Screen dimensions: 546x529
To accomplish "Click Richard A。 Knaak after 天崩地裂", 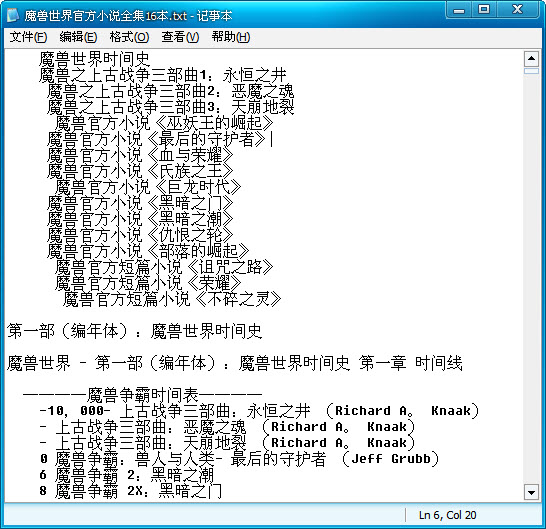I will [338, 443].
